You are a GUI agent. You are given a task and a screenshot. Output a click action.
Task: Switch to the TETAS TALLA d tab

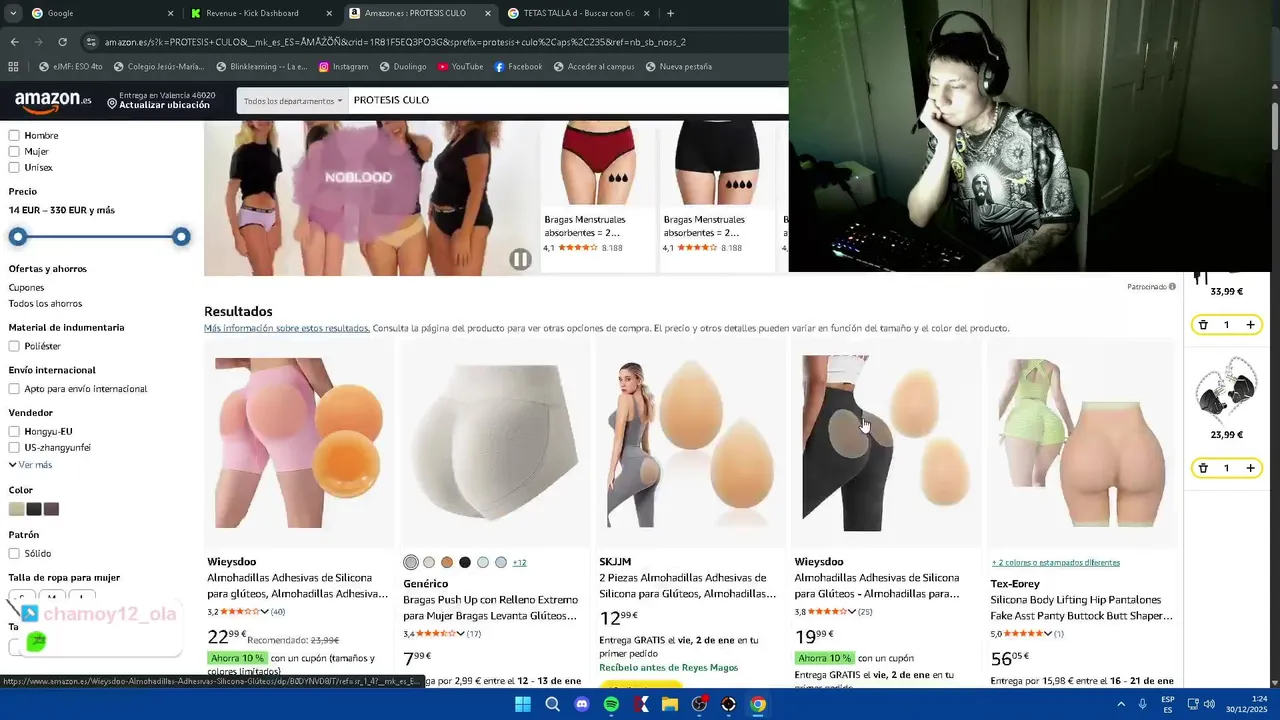point(578,13)
